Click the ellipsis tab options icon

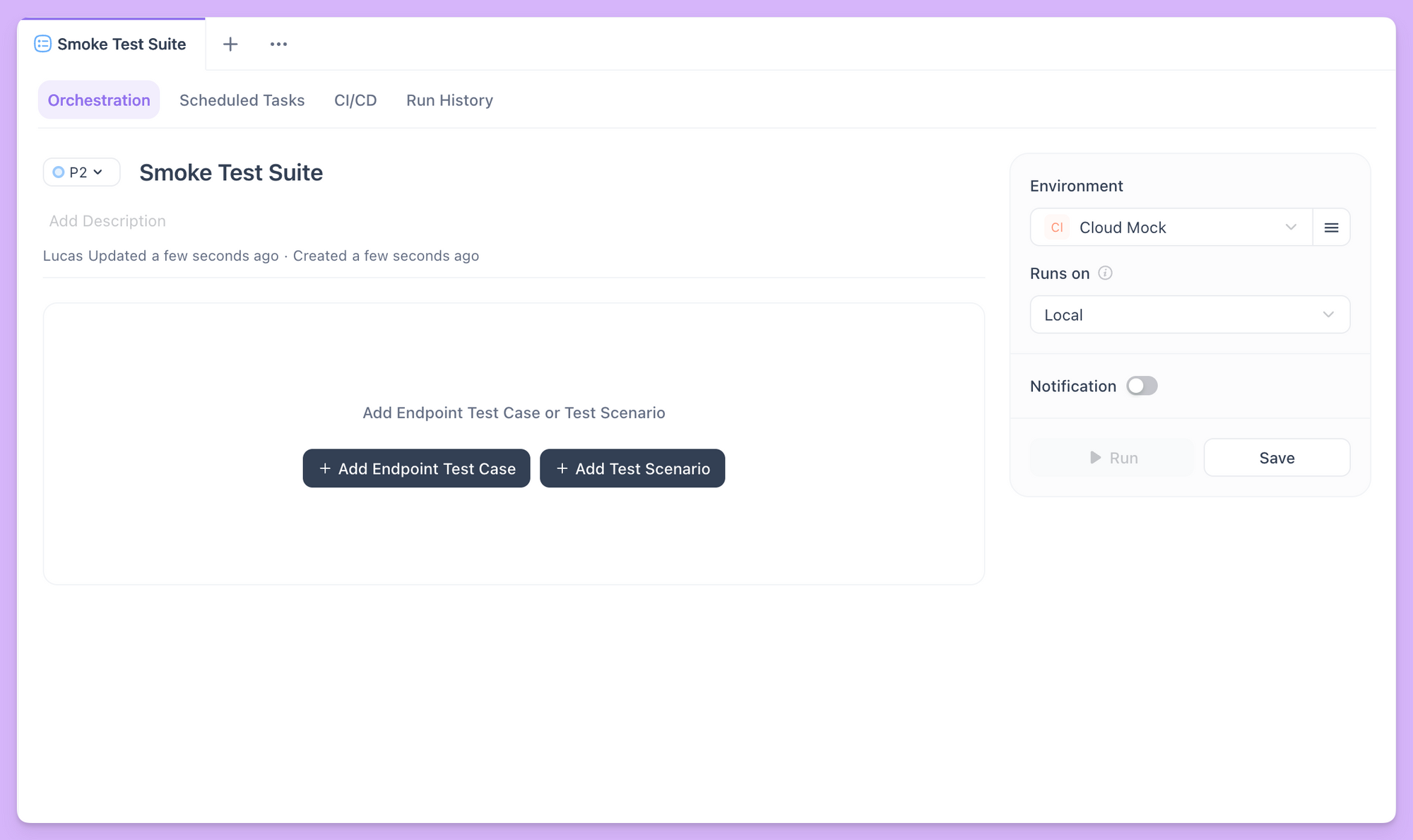(278, 44)
